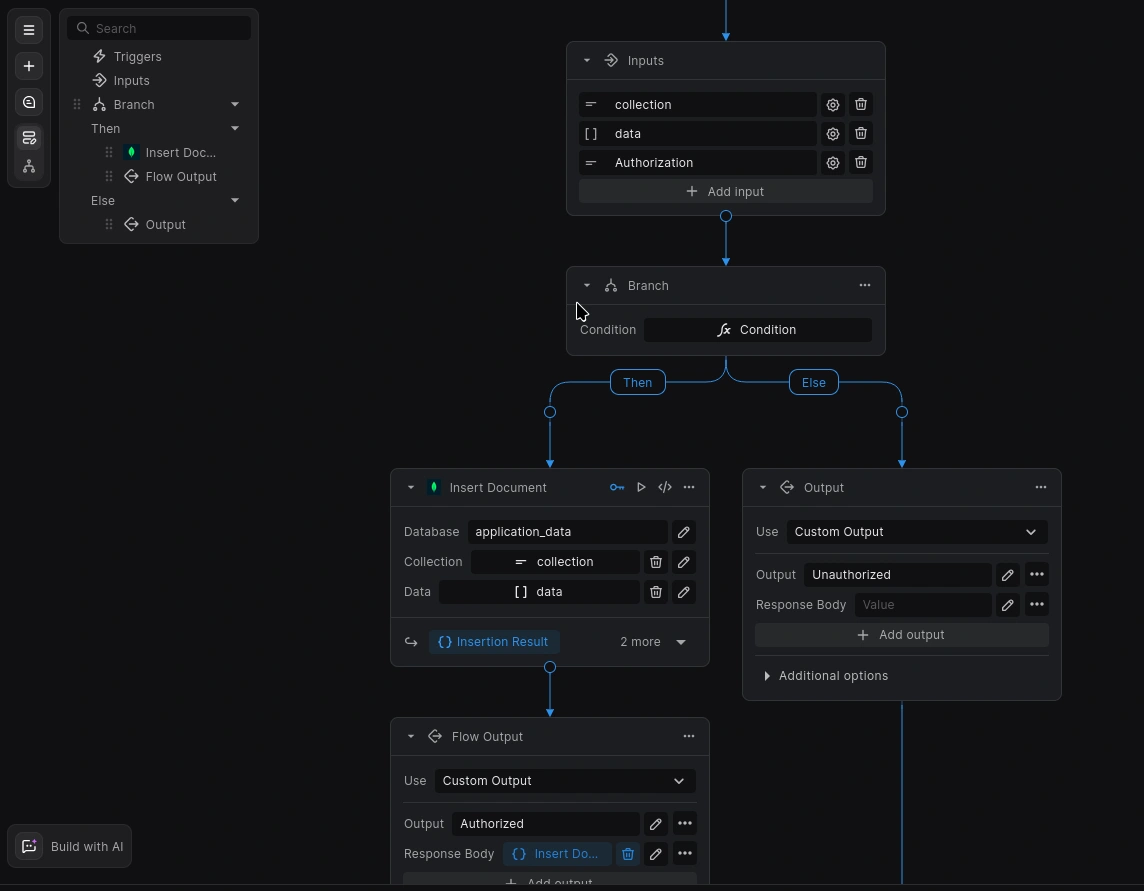Image resolution: width=1144 pixels, height=891 pixels.
Task: Open Use dropdown in Output card
Action: click(x=917, y=532)
